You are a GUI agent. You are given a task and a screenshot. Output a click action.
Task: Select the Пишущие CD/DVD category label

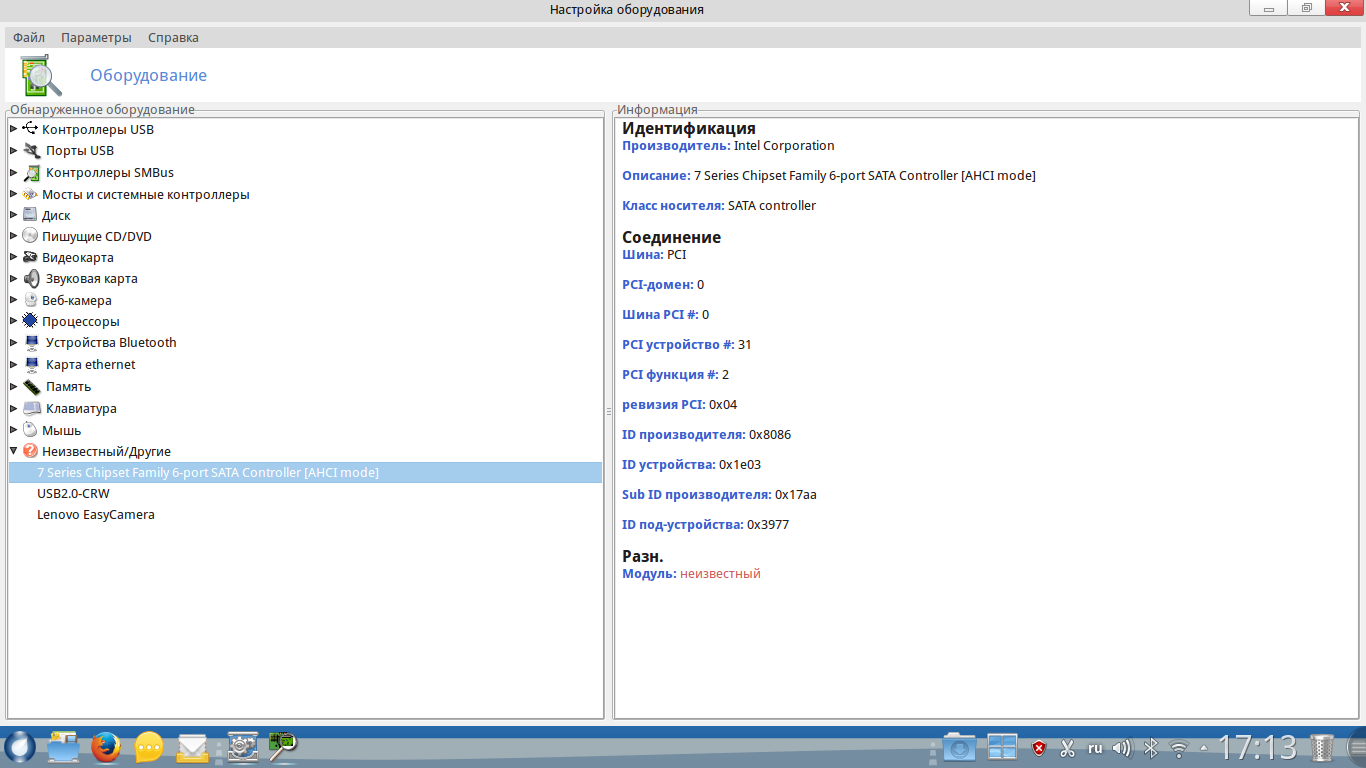tap(97, 236)
